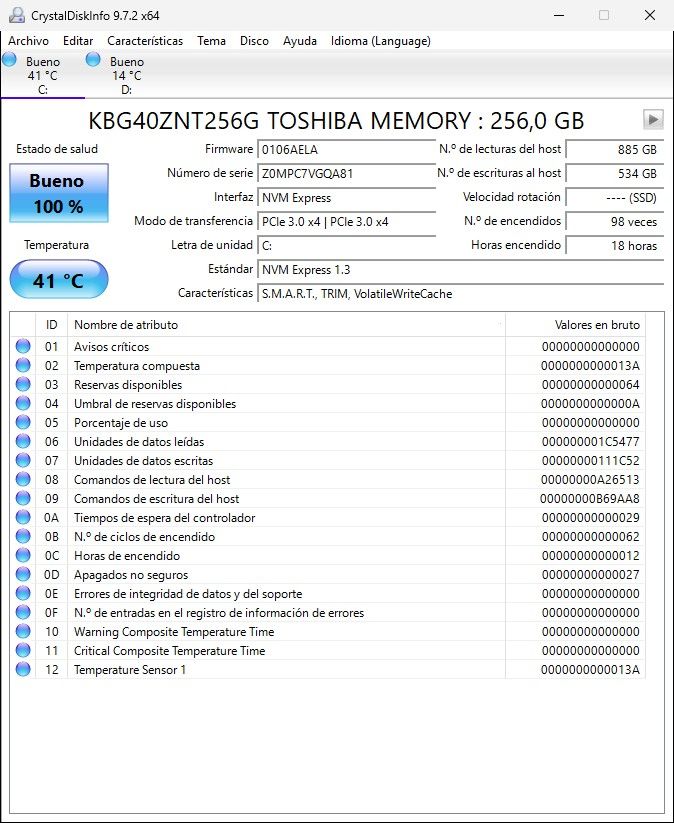Click the CrystalDiskInfo title bar app icon
This screenshot has height=823, width=674.
click(x=17, y=15)
